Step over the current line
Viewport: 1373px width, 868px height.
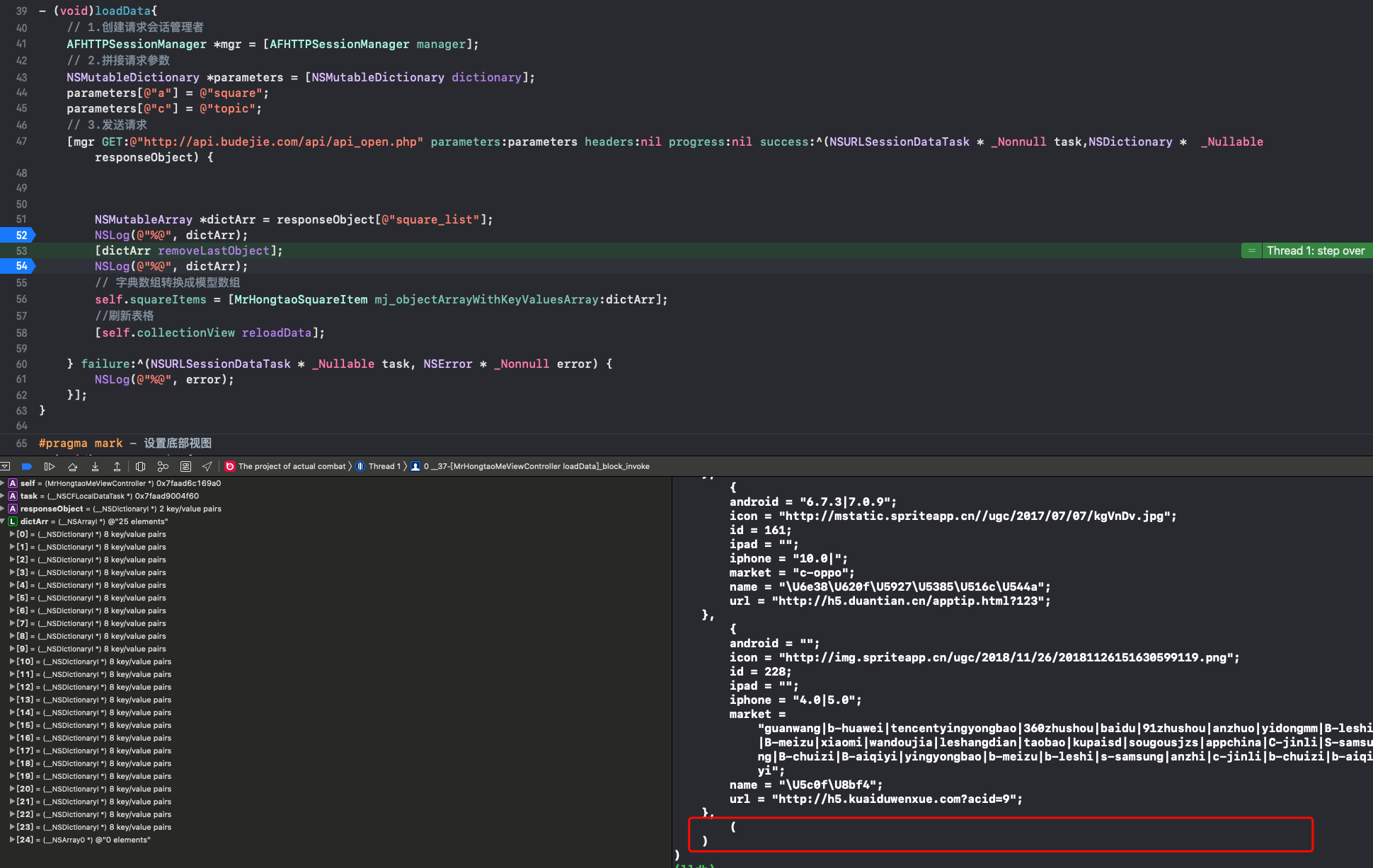tap(72, 466)
